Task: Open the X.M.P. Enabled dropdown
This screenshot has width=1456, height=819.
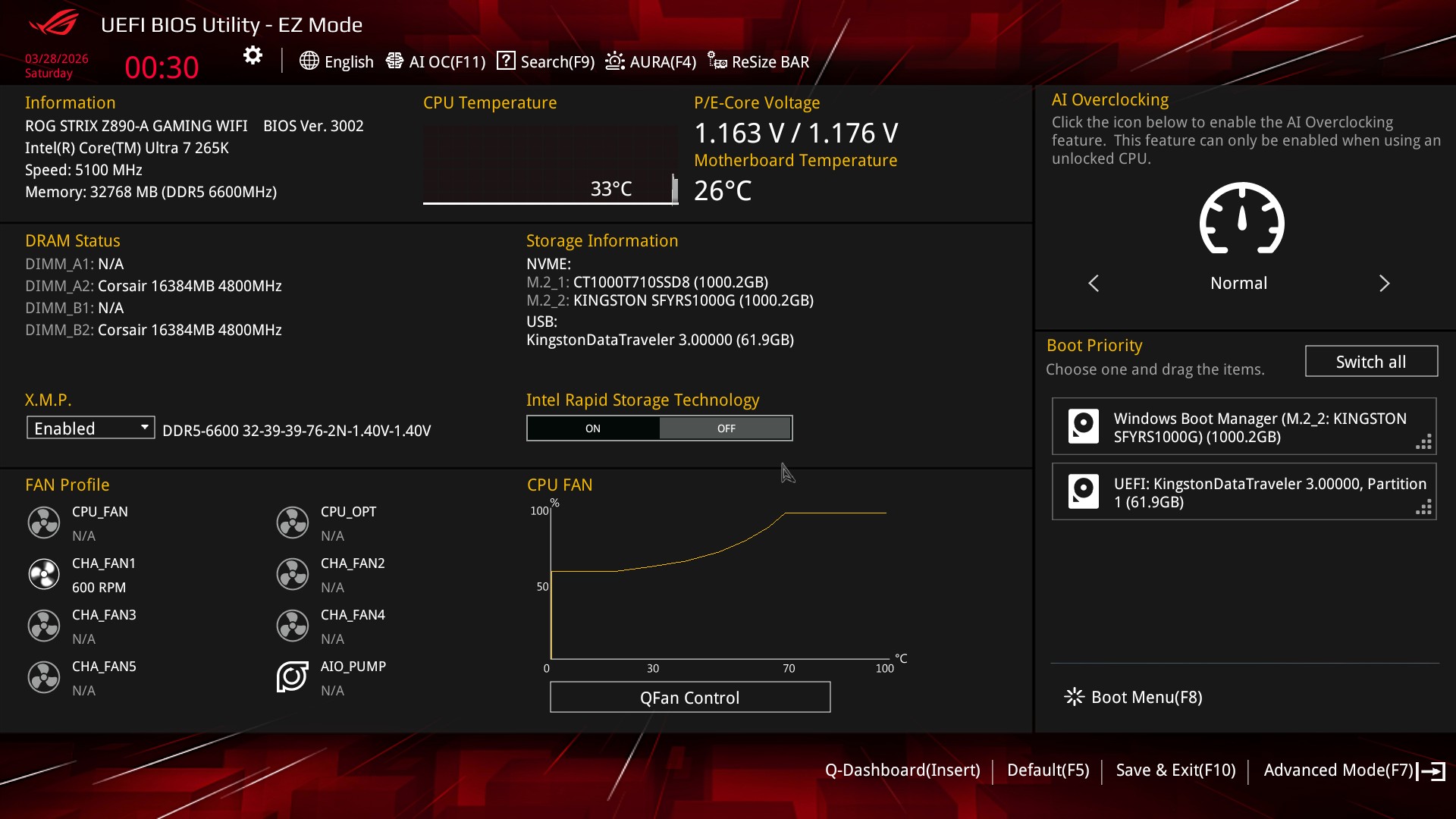Action: tap(90, 428)
